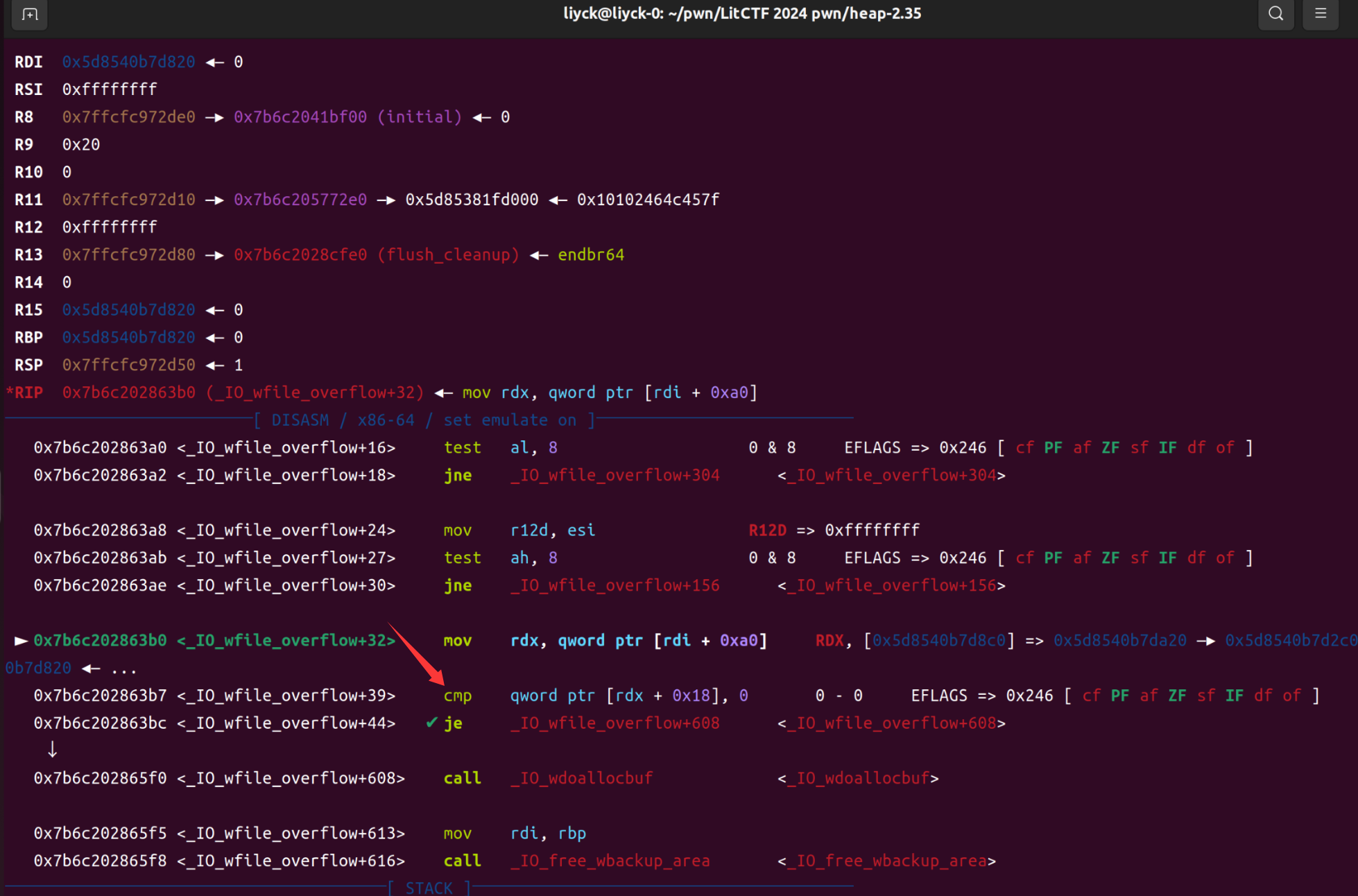Click the green checkmark beside je

[x=431, y=723]
